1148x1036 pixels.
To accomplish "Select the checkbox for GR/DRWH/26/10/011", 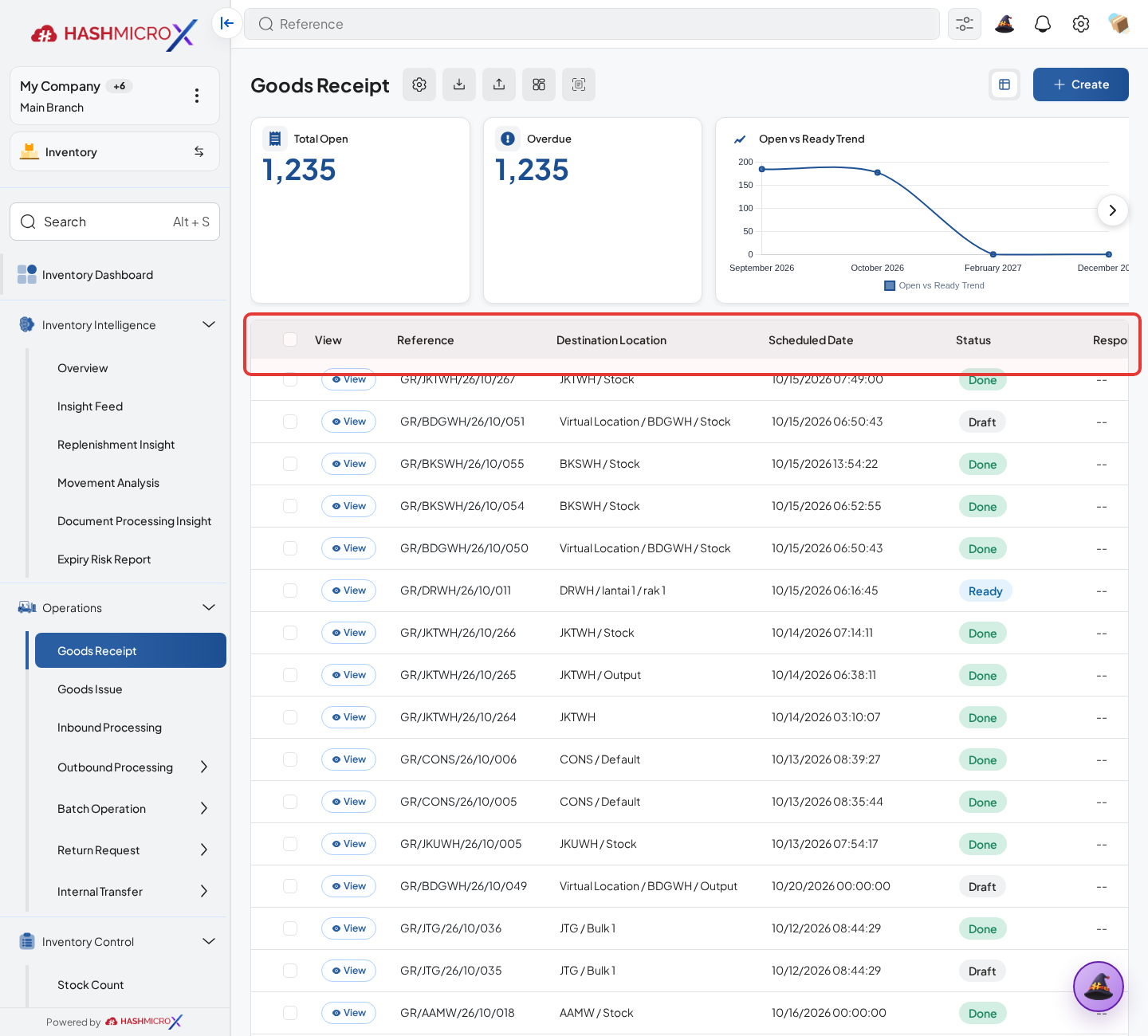I will pos(290,591).
